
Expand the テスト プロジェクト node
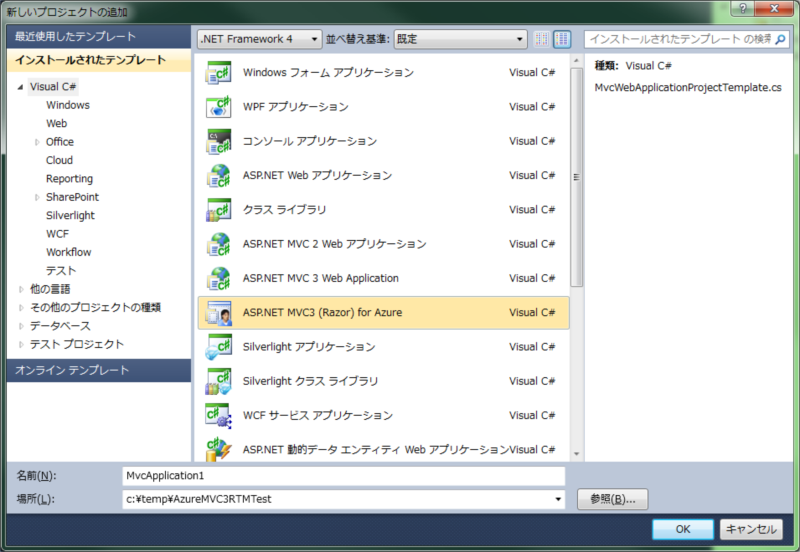click(x=20, y=344)
